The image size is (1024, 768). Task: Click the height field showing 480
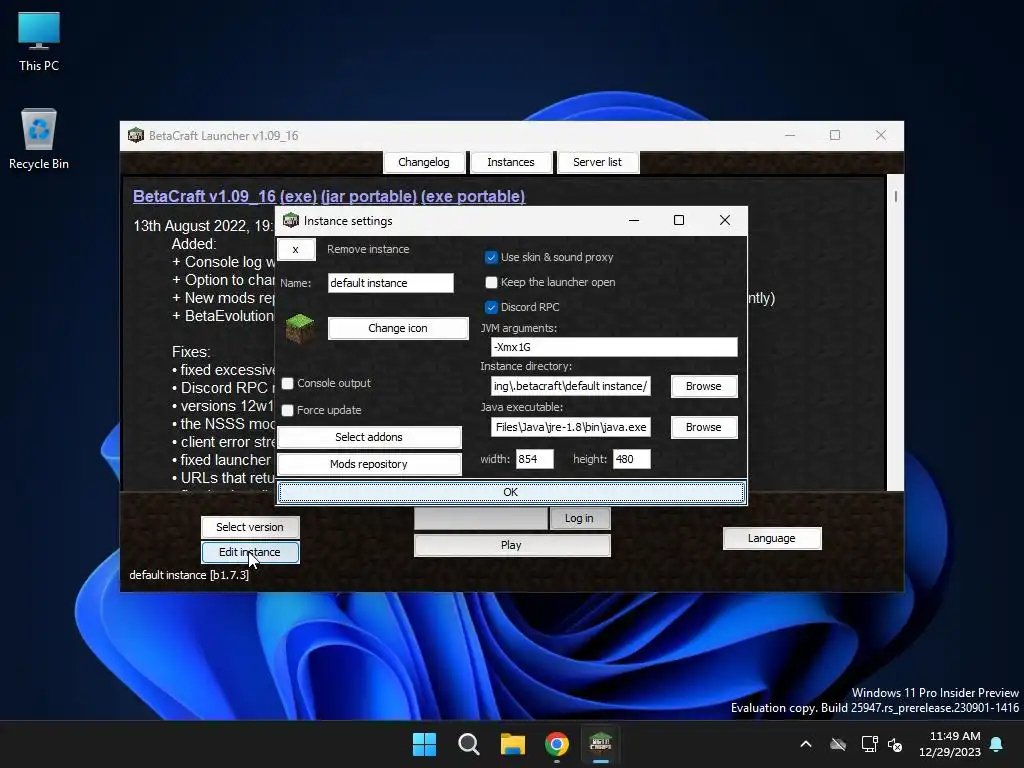[x=631, y=459]
